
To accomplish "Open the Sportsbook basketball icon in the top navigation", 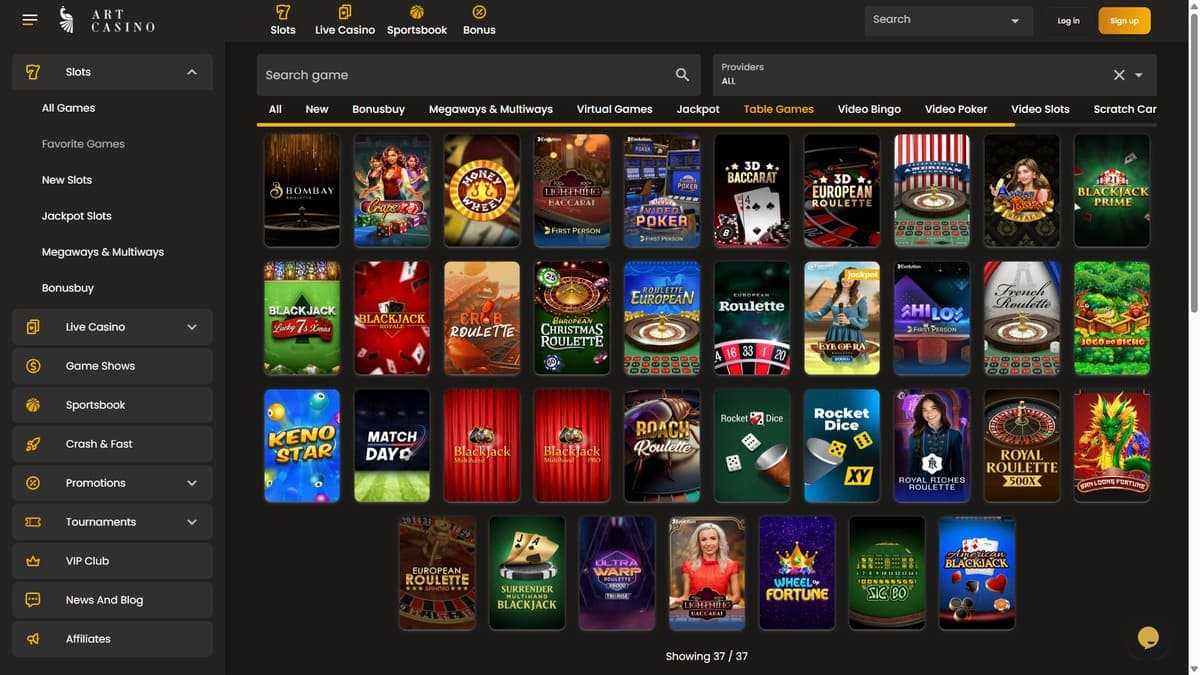I will 417,12.
